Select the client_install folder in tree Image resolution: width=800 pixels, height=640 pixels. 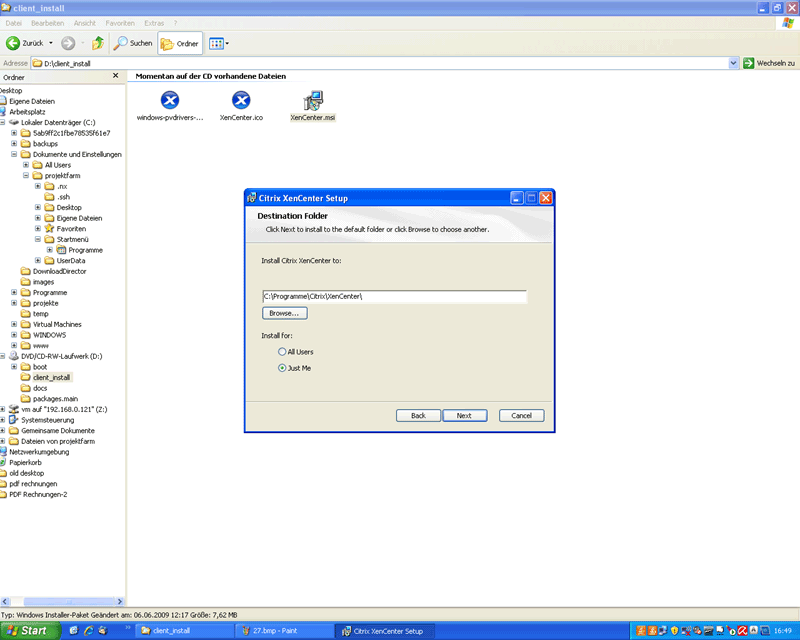point(52,378)
